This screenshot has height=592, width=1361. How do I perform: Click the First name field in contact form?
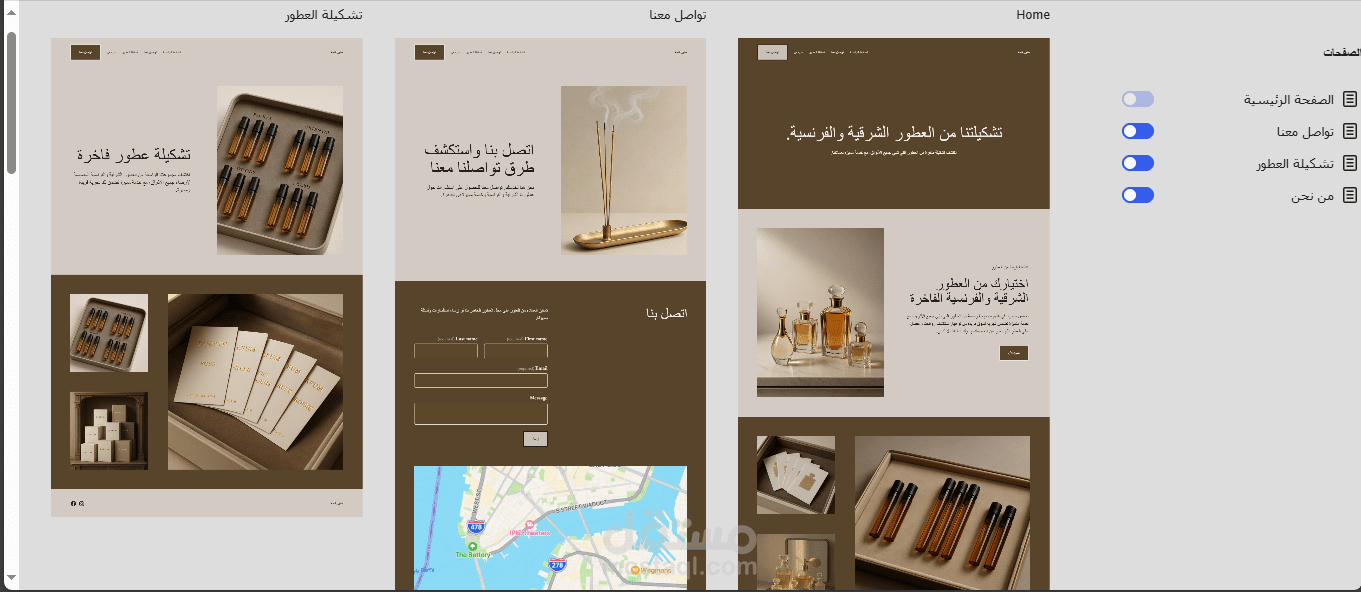coord(515,351)
